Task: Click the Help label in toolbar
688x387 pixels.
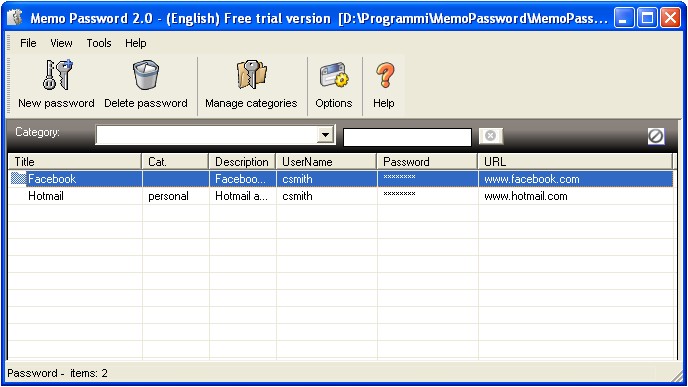Action: point(383,103)
